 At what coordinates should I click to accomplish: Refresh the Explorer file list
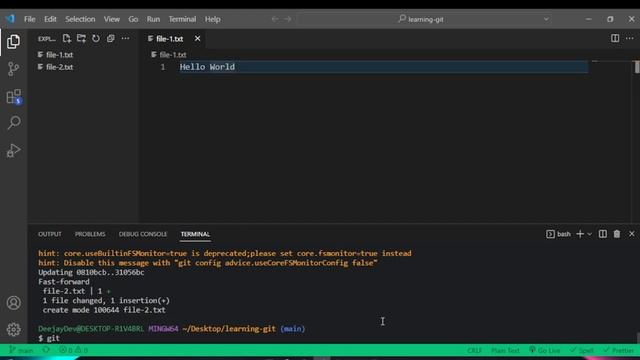click(96, 38)
